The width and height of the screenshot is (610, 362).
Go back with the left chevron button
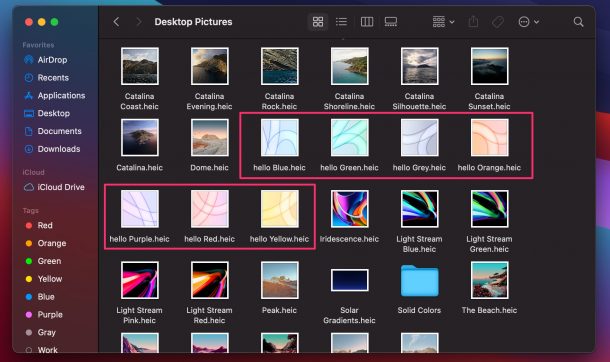point(116,22)
